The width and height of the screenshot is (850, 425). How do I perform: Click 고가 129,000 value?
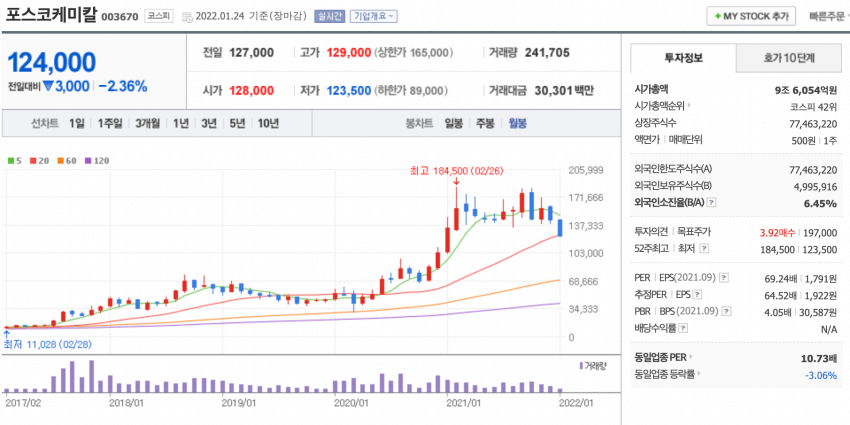pos(348,53)
